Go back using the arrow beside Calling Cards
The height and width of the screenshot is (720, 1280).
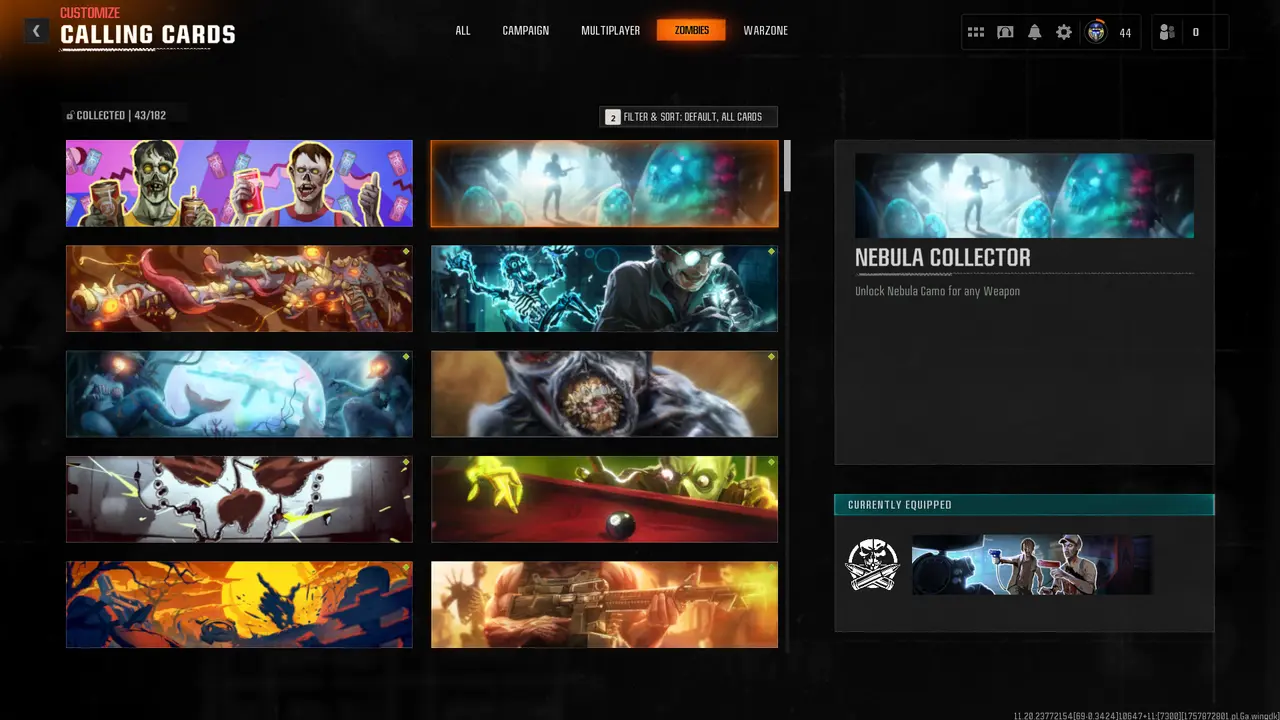[x=36, y=31]
